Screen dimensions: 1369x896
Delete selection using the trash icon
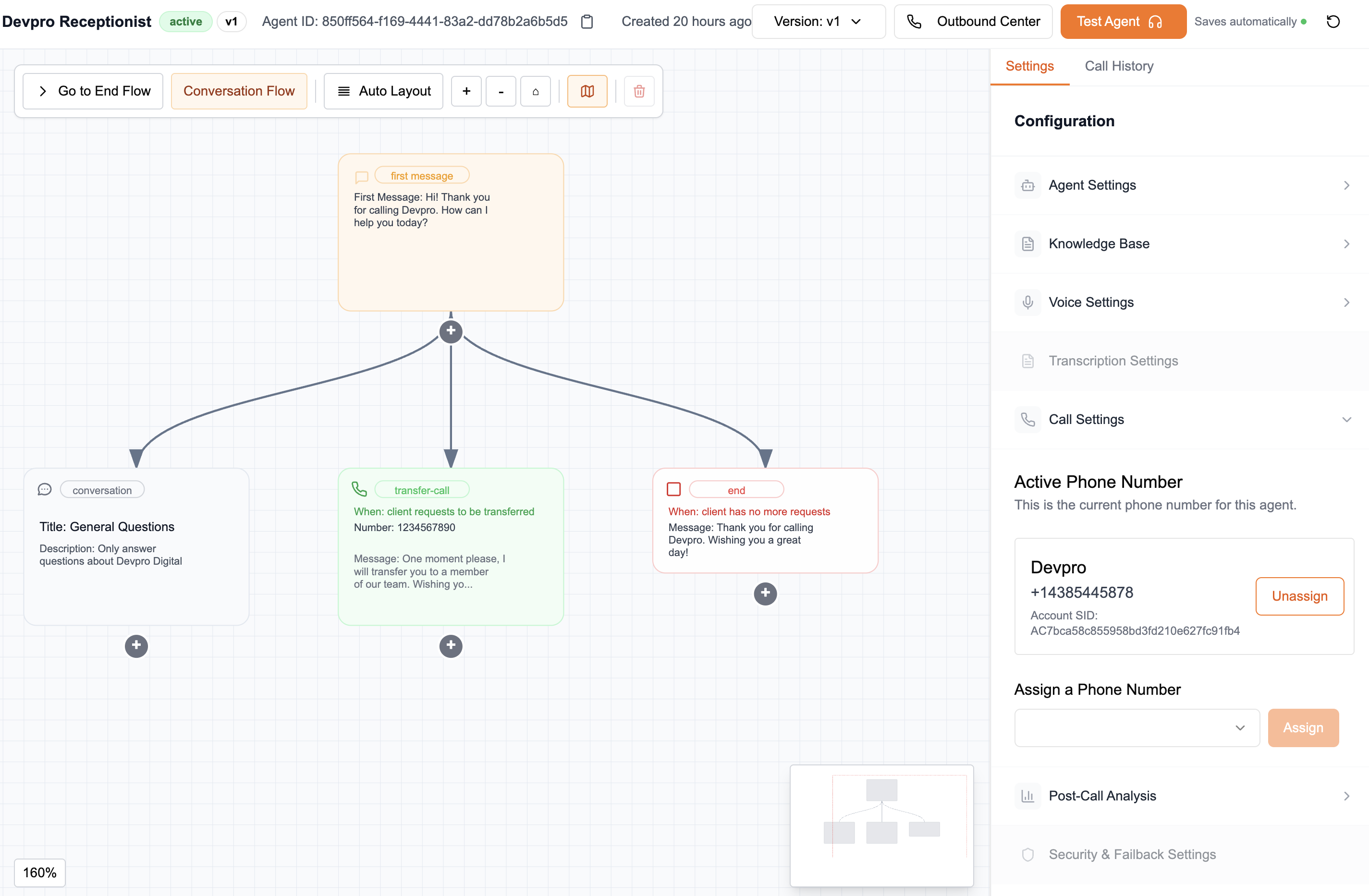[638, 91]
